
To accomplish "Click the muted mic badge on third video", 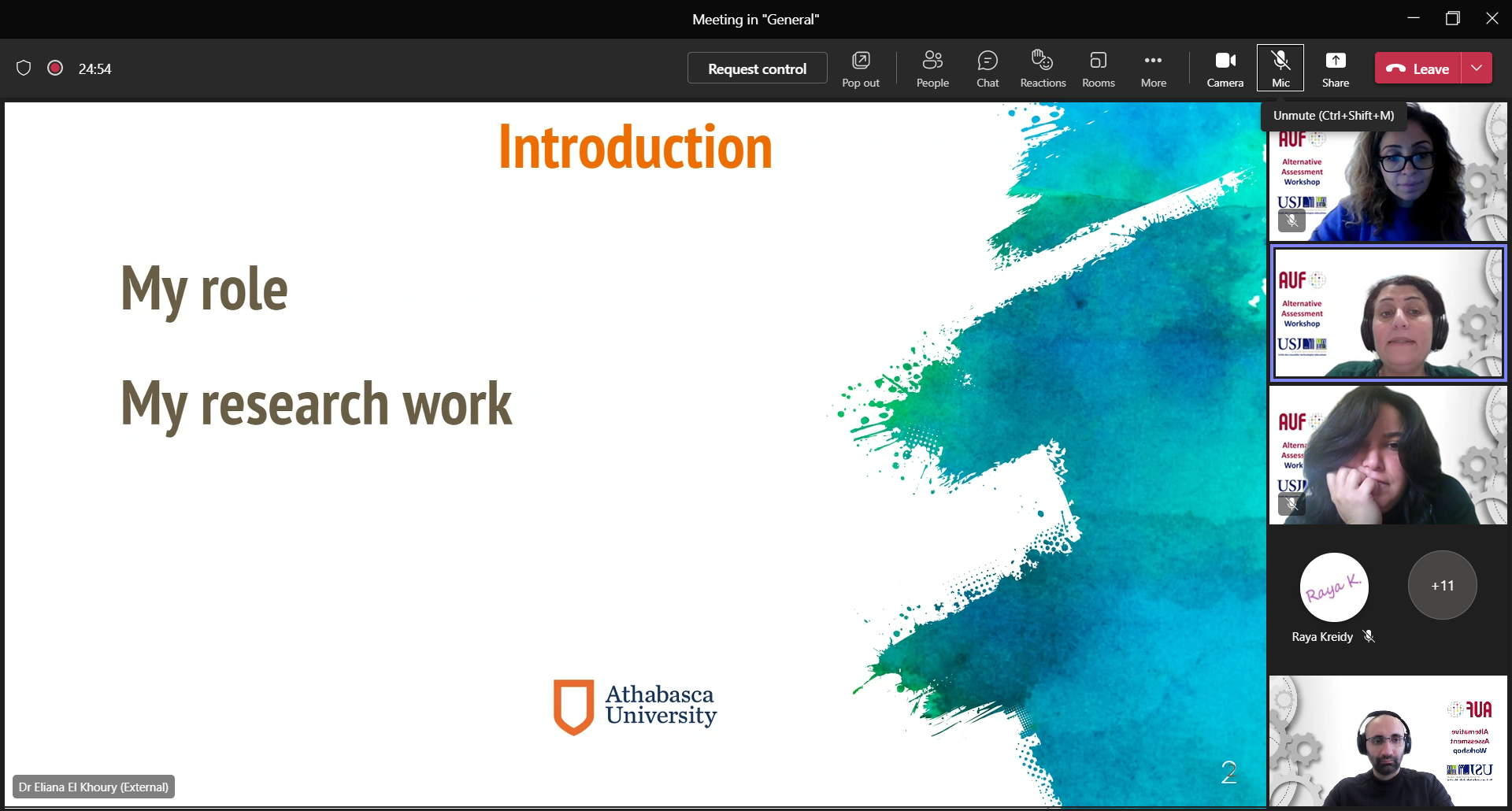I will 1291,504.
